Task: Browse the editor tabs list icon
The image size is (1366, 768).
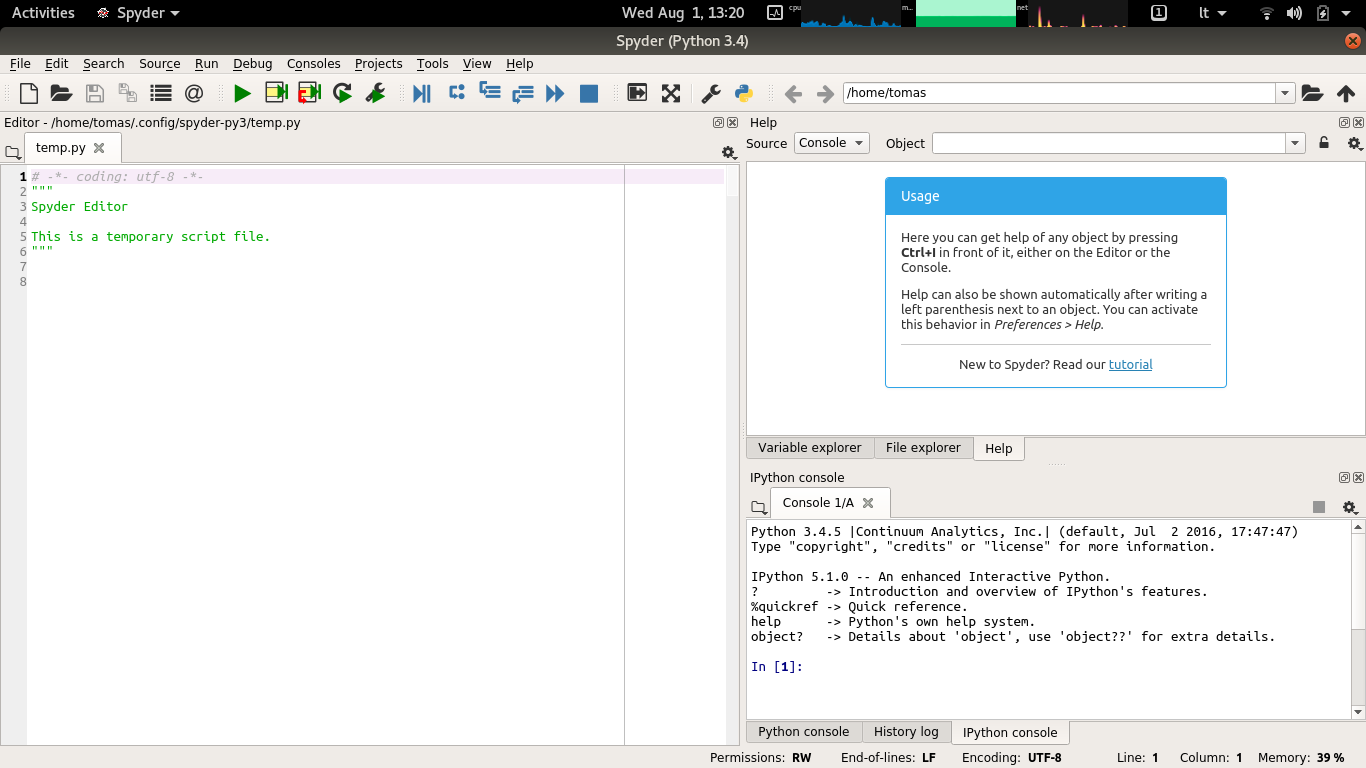Action: [x=12, y=153]
